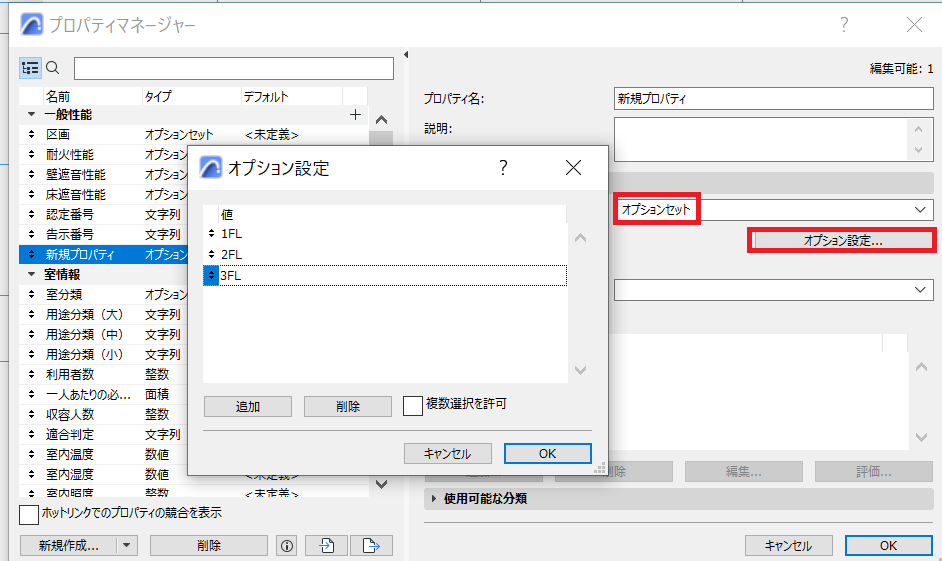Click the reorder handle next to 利用者数

click(x=31, y=374)
